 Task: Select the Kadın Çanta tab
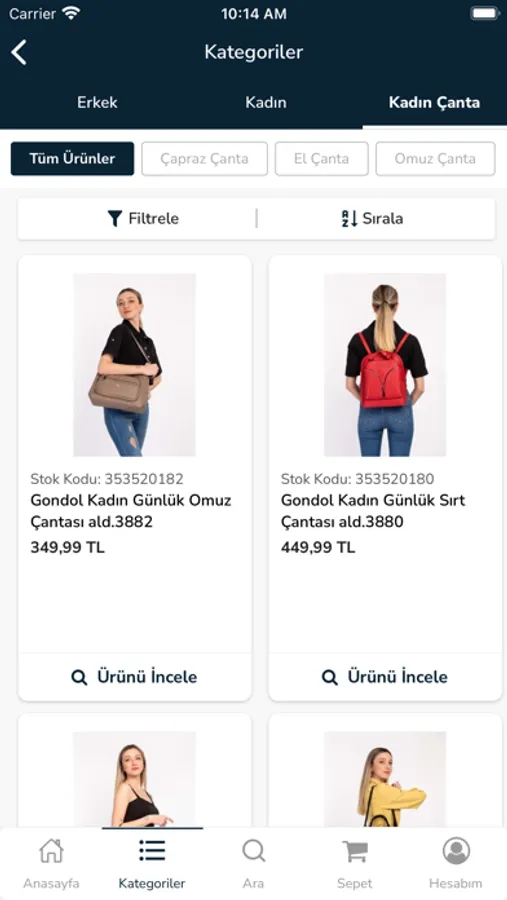tap(435, 103)
